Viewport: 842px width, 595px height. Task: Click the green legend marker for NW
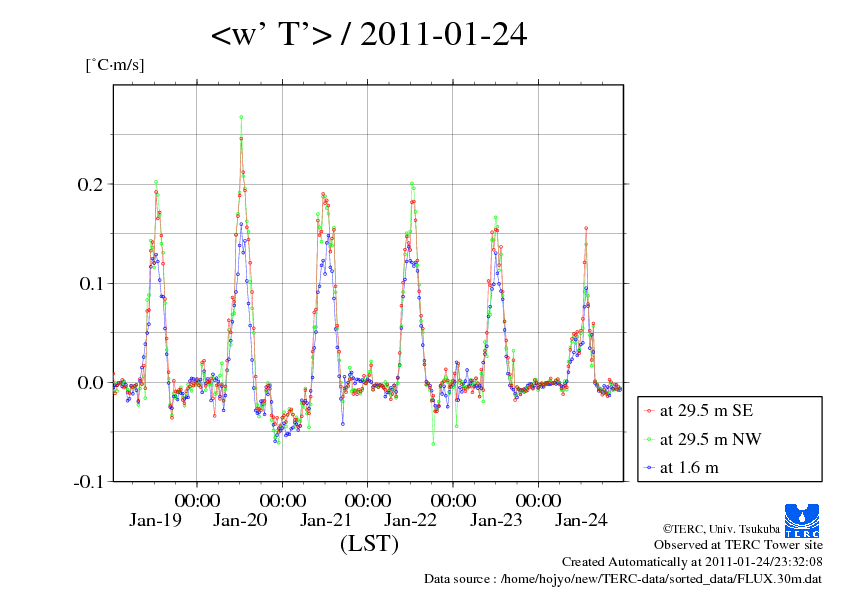tap(650, 440)
